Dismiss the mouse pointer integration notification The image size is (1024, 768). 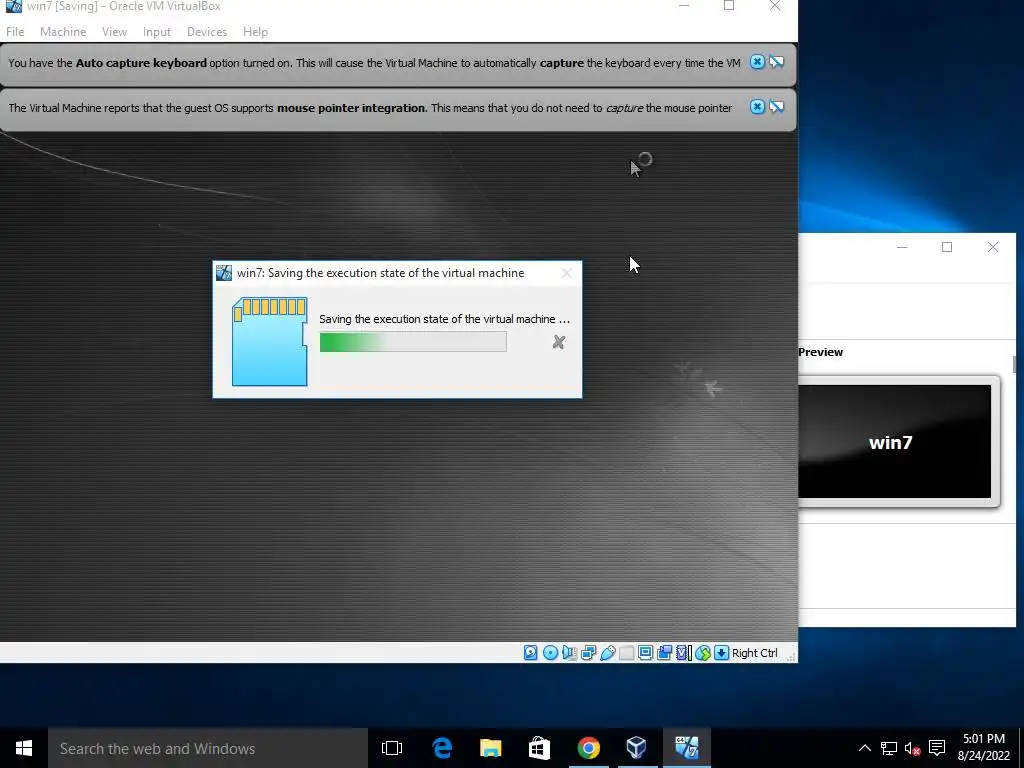pos(757,107)
